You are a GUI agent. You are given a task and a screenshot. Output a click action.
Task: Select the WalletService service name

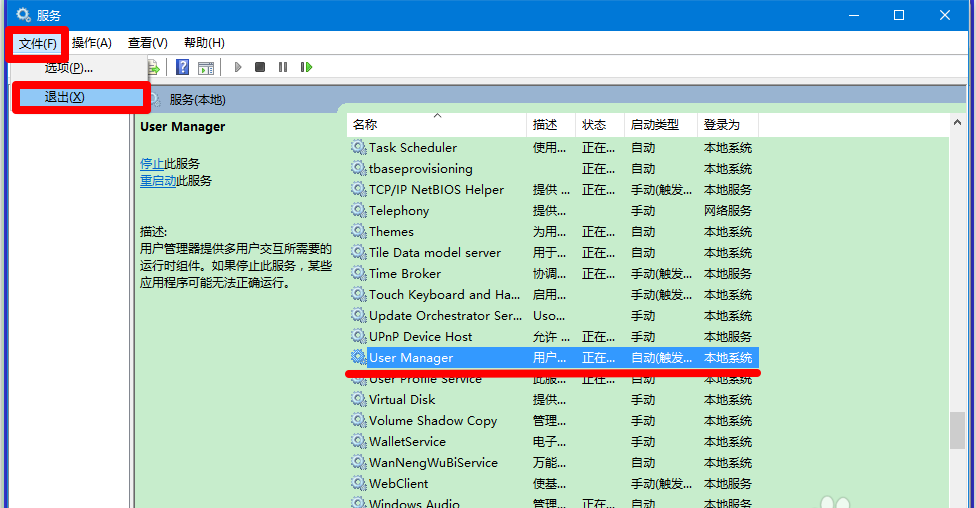click(x=407, y=441)
